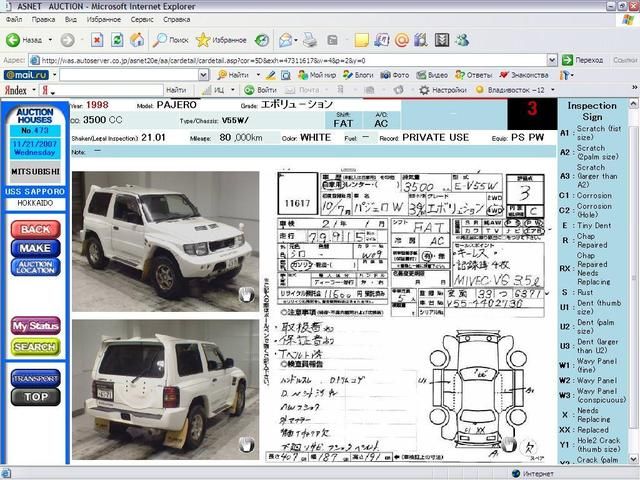Click the History clock icon

tap(262, 40)
